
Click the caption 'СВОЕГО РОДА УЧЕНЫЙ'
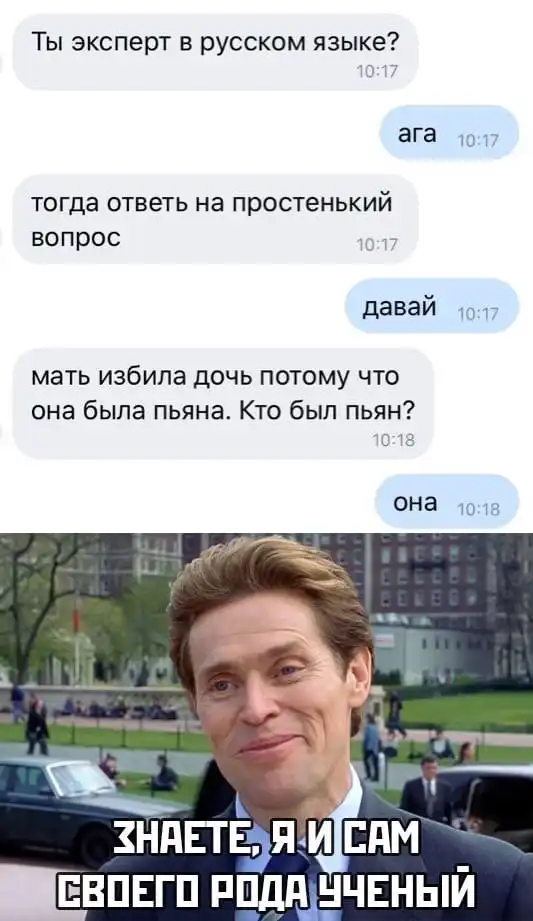pyautogui.click(x=268, y=888)
